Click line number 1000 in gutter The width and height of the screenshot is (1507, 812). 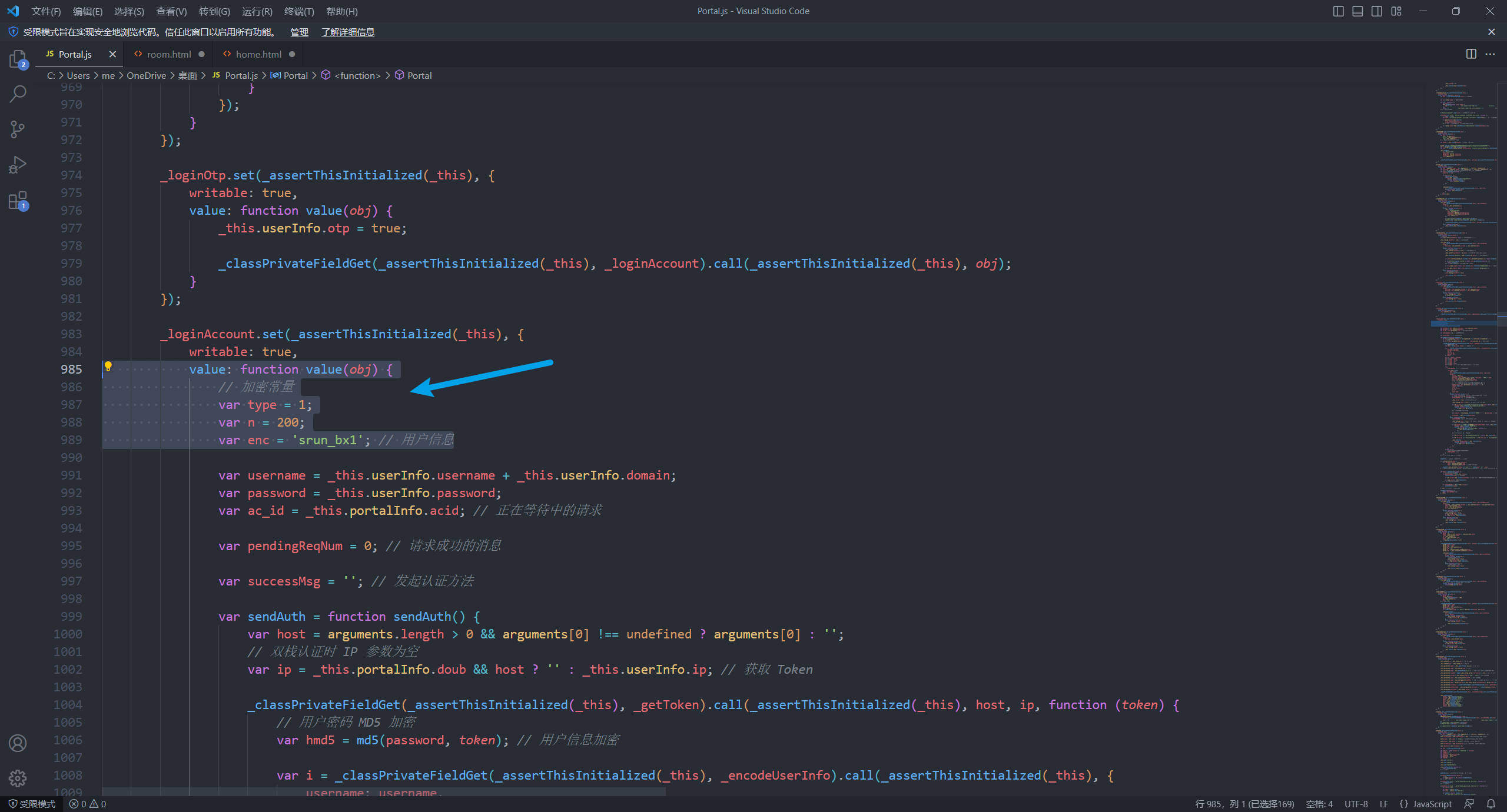pos(68,634)
